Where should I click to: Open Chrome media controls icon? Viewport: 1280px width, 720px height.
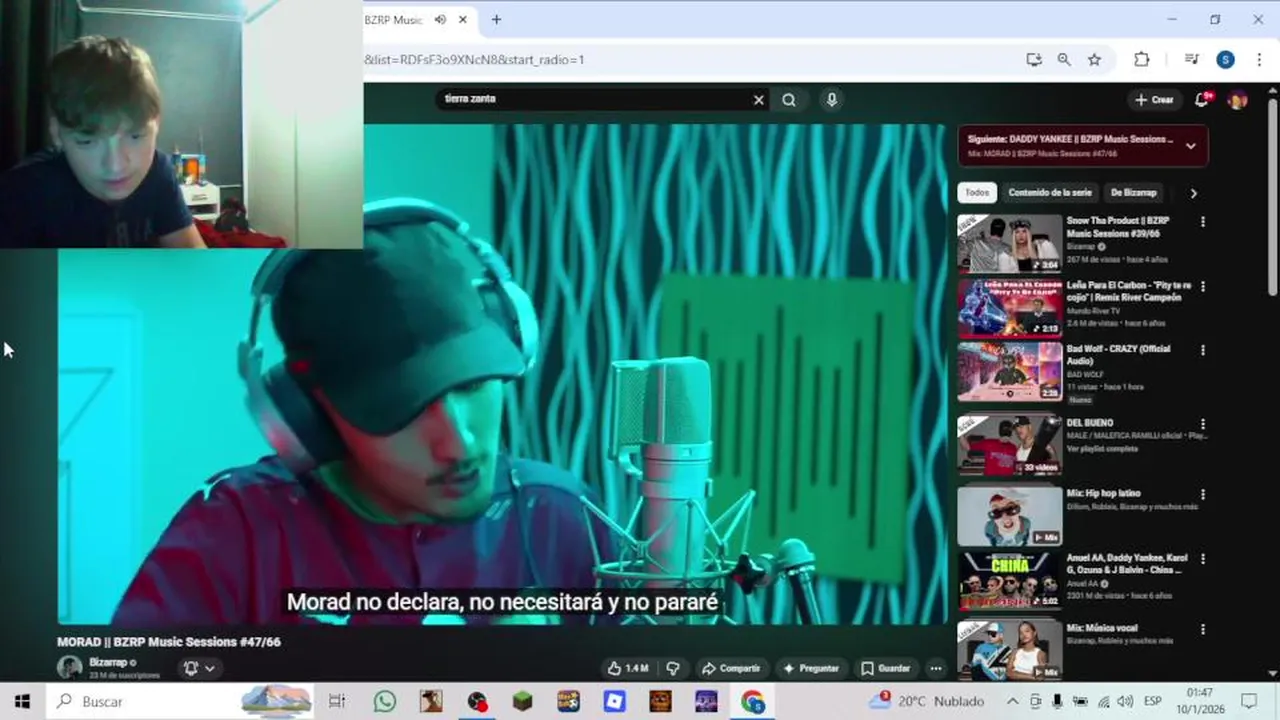pyautogui.click(x=1191, y=60)
